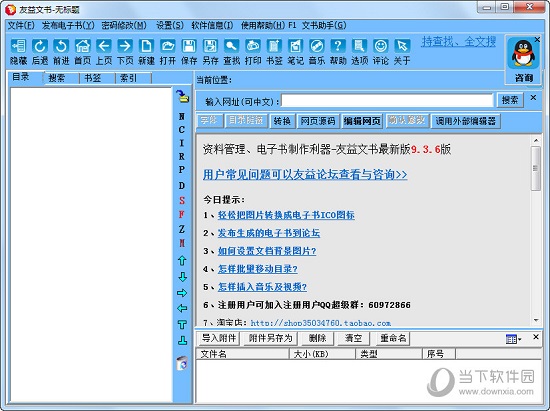Click the up arrow in vertical strip

click(182, 261)
